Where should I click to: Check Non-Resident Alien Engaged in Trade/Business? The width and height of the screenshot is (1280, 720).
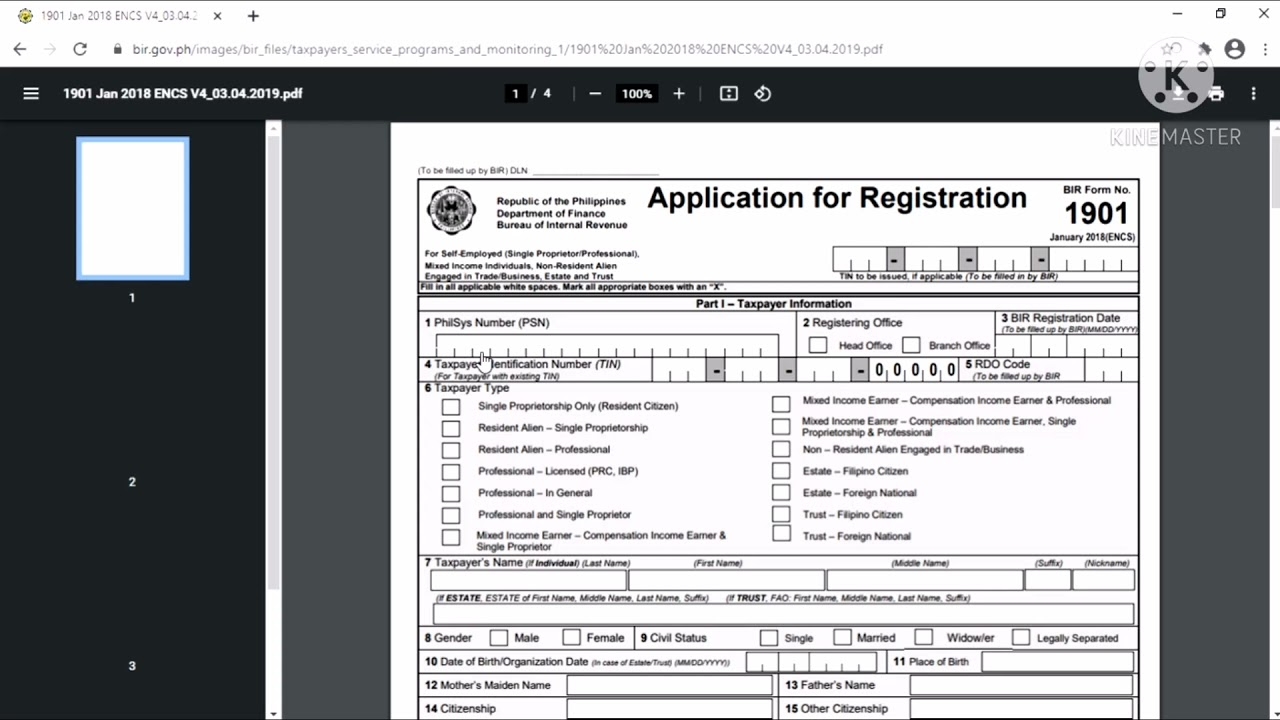(781, 449)
